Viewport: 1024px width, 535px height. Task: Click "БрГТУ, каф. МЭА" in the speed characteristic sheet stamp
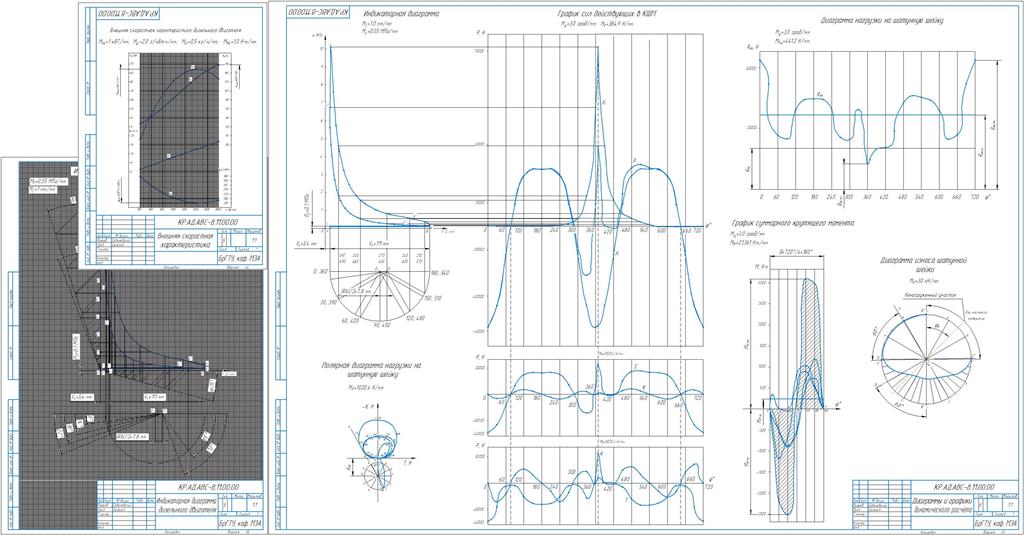pyautogui.click(x=241, y=259)
